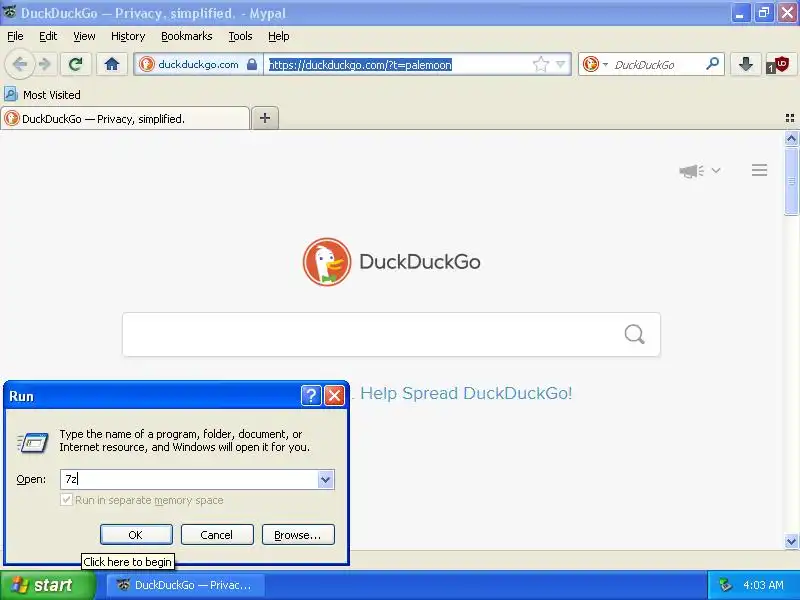The width and height of the screenshot is (800, 600).
Task: Click the magnifier in the browser search box
Action: pyautogui.click(x=712, y=64)
